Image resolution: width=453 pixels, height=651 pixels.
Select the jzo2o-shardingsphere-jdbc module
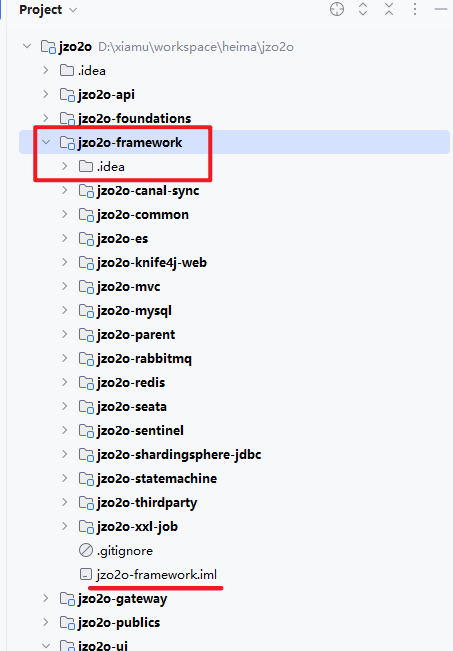(x=179, y=455)
